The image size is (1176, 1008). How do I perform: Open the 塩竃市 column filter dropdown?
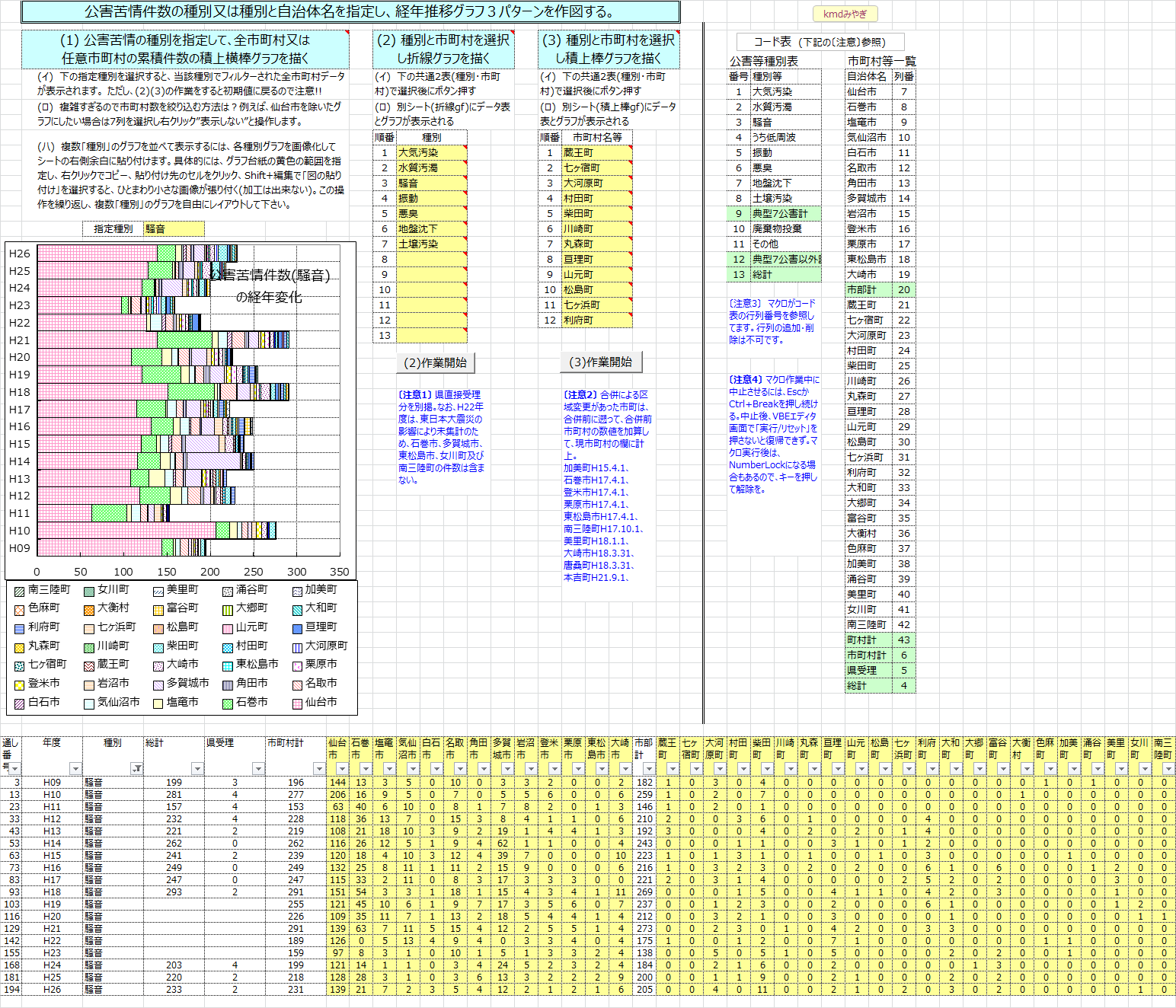390,769
